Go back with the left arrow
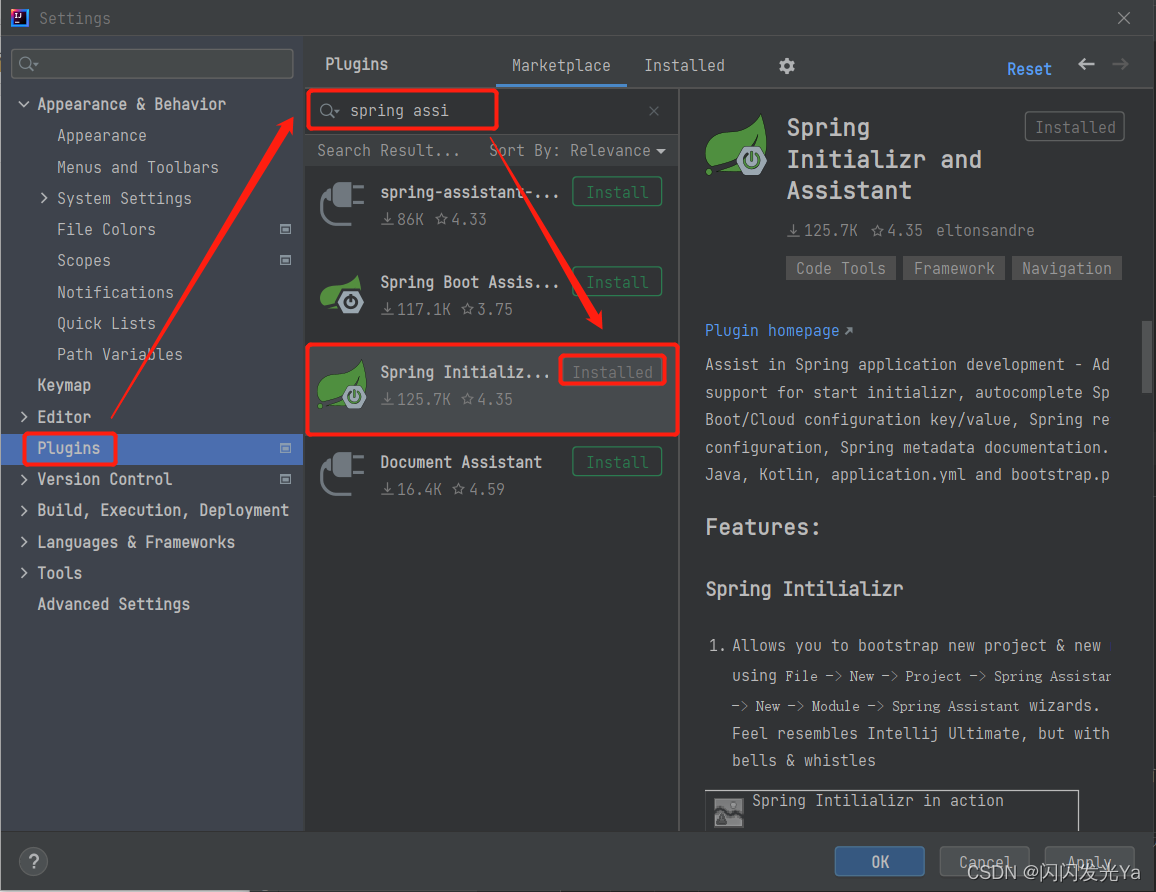 click(x=1086, y=65)
